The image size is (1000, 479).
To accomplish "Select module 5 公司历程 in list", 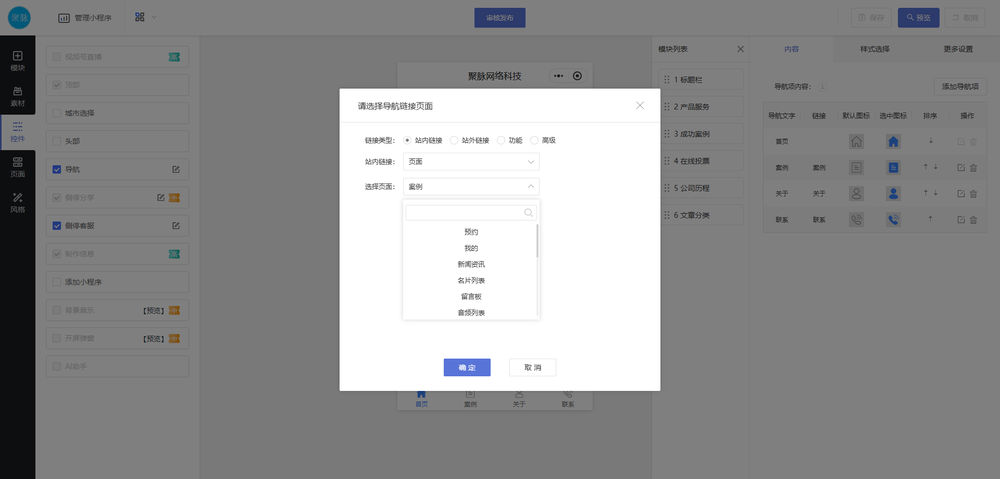I will [701, 188].
